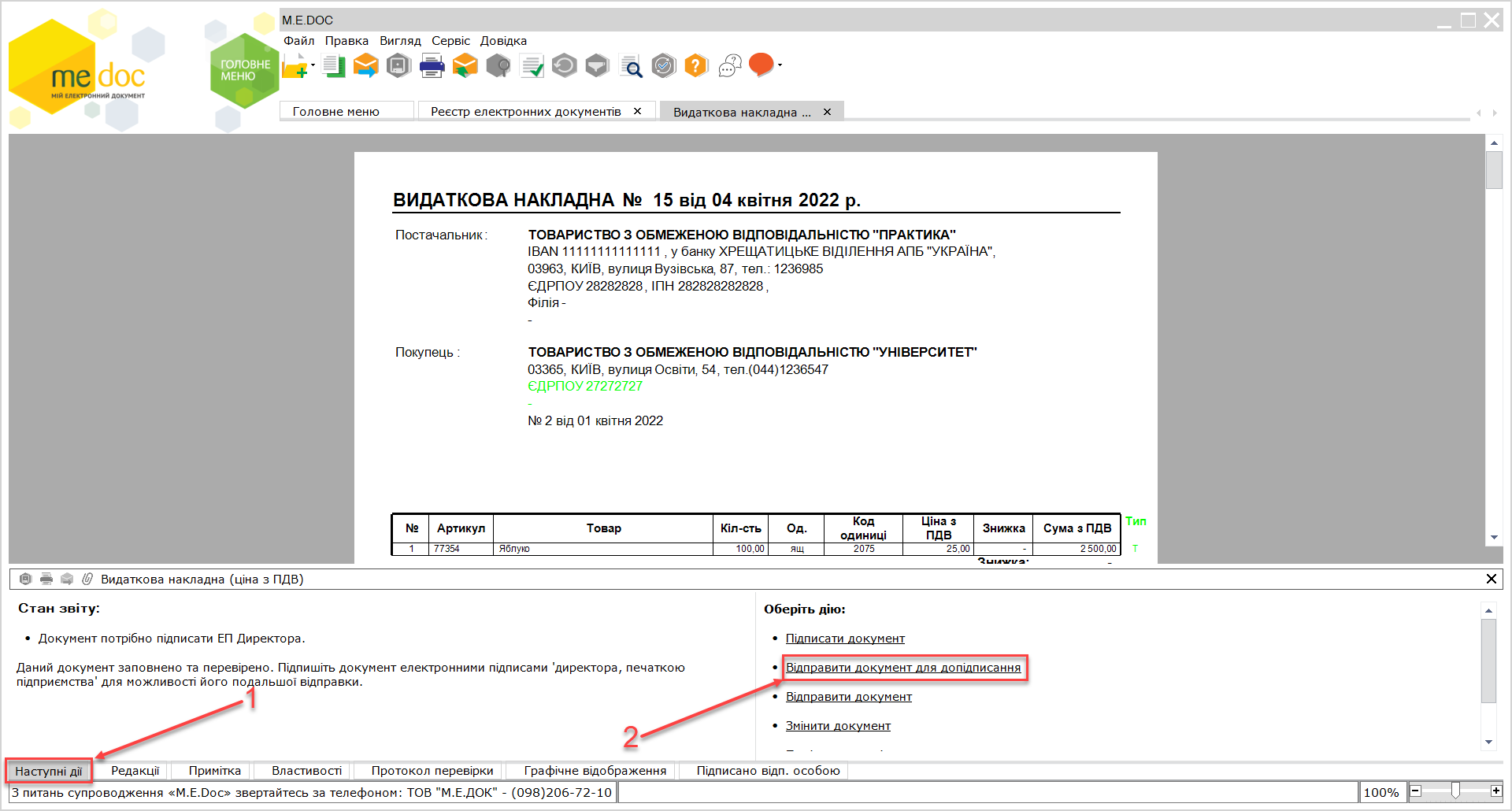Click the zoom-in plus button
This screenshot has height=811, width=1512.
1496,791
